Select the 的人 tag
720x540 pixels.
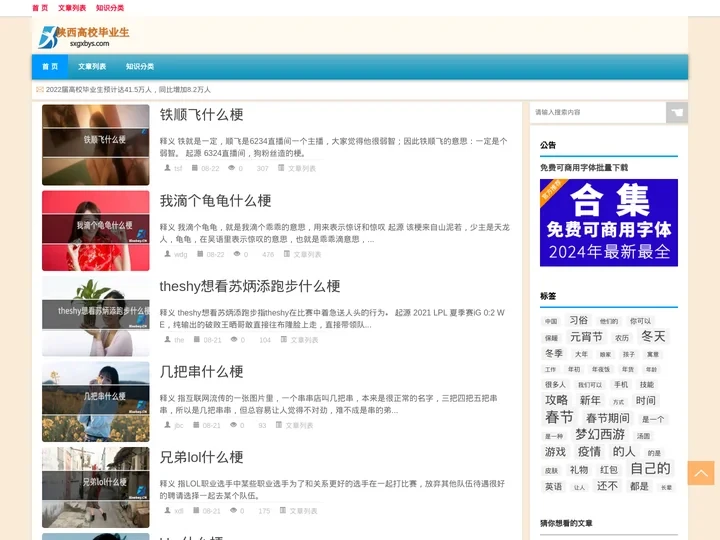[624, 452]
